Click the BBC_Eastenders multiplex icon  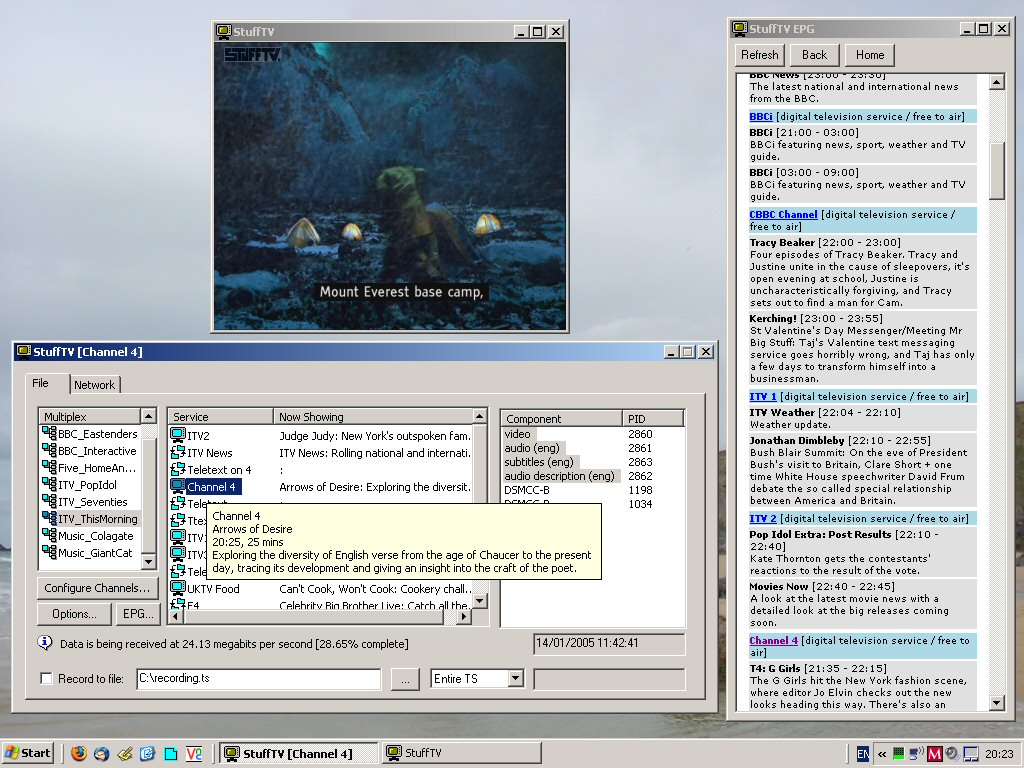click(x=49, y=433)
